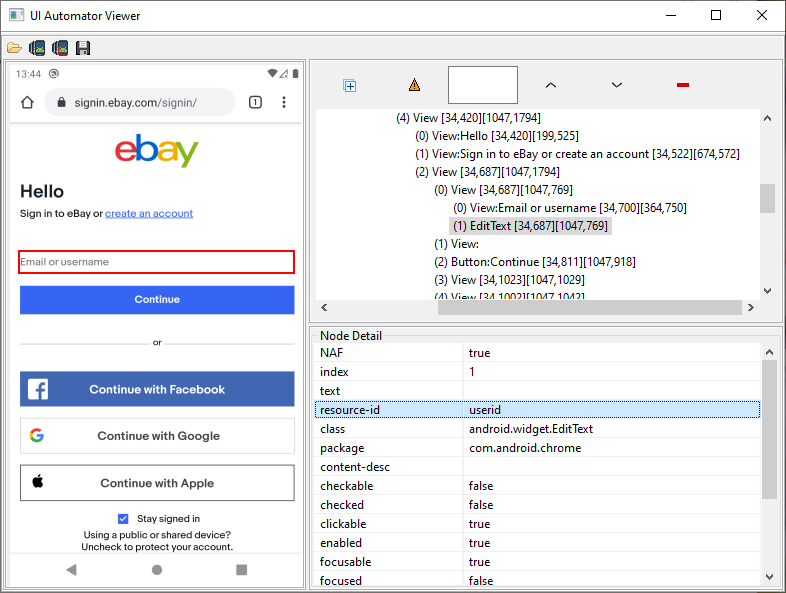Click the Save floppy disk icon
Viewport: 786px width, 593px height.
(x=83, y=48)
